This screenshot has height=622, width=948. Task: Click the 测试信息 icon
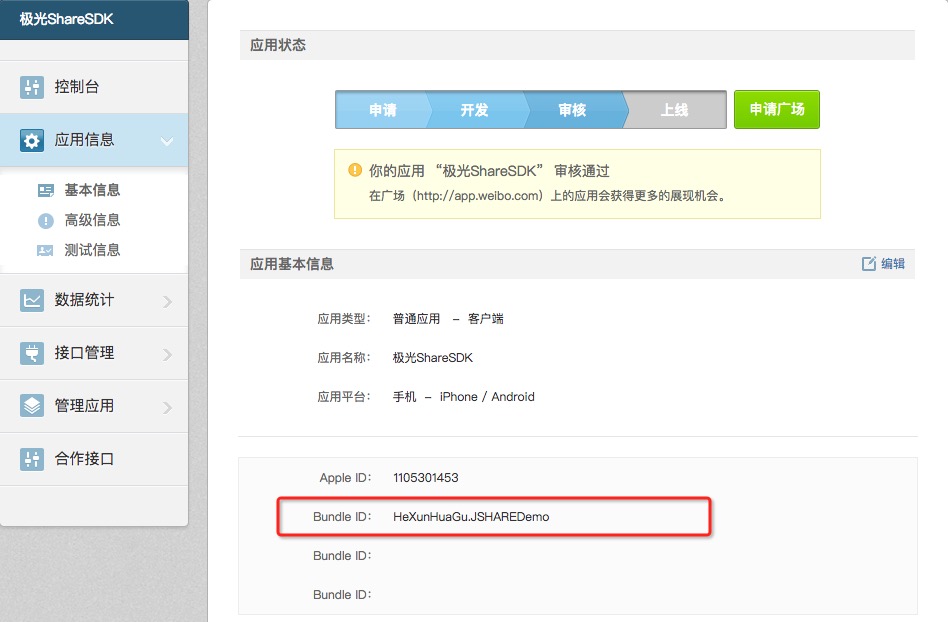coord(45,250)
